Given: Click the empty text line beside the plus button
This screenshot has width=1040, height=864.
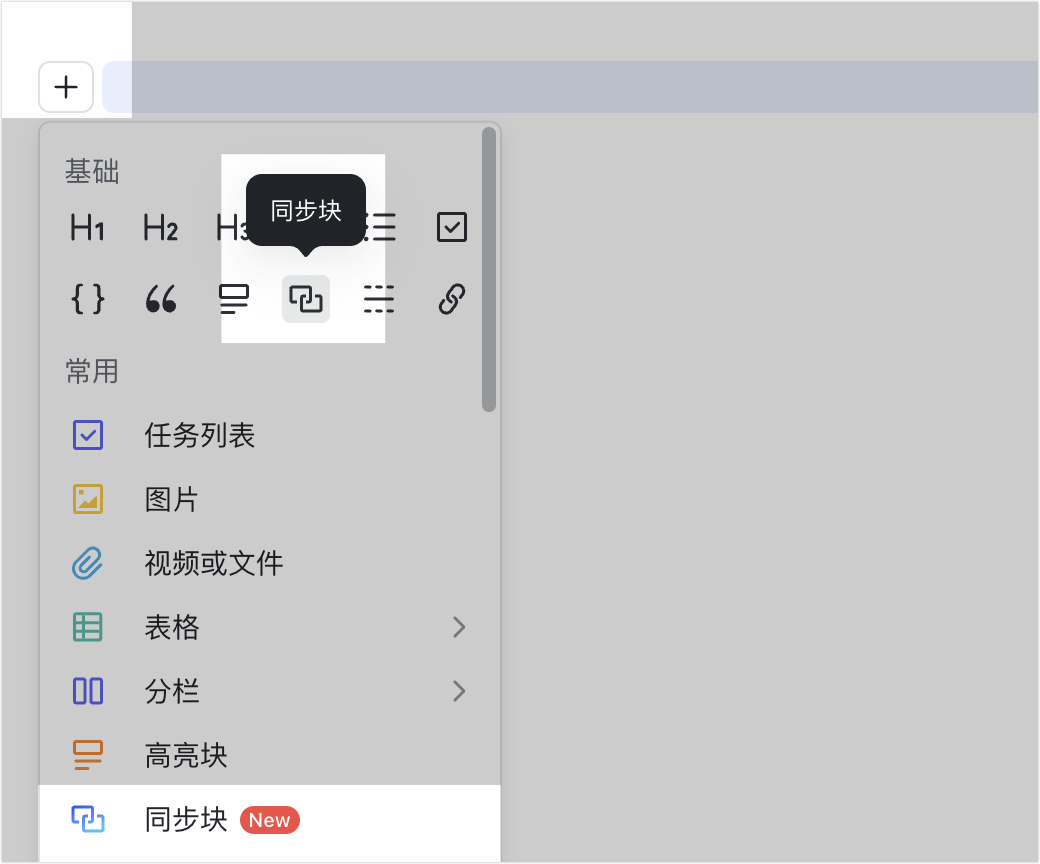Looking at the screenshot, I should tap(570, 87).
